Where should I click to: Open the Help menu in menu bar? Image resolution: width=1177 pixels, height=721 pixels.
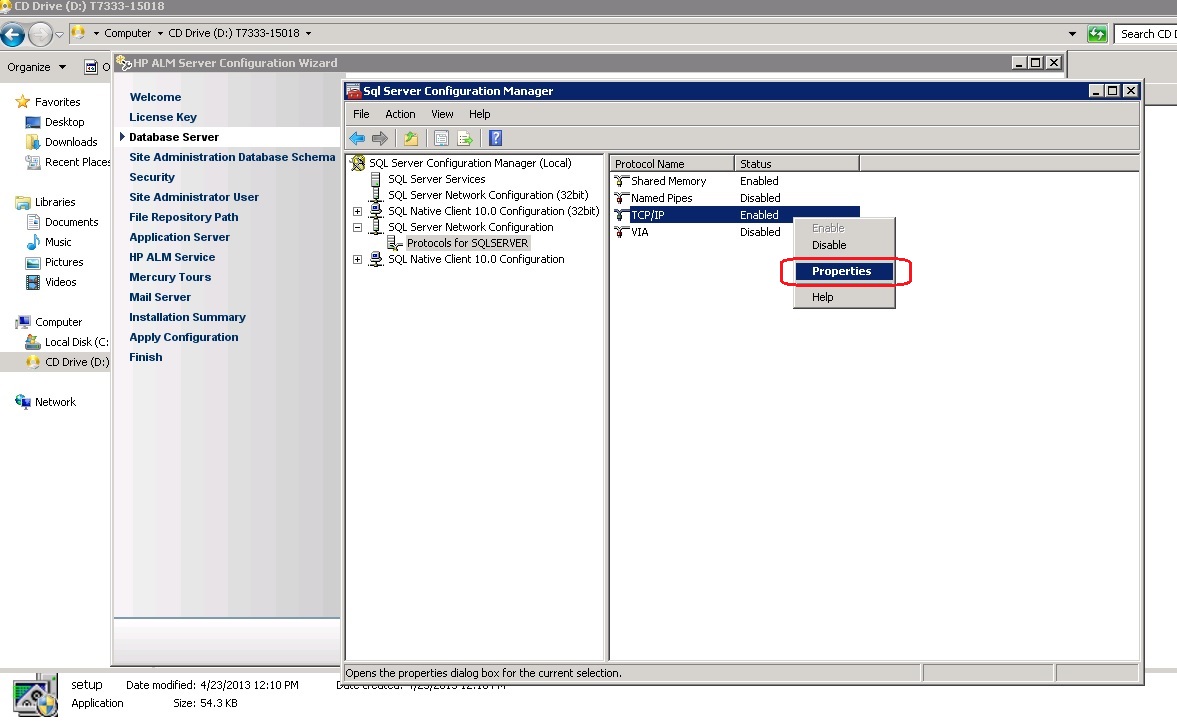[x=480, y=114]
